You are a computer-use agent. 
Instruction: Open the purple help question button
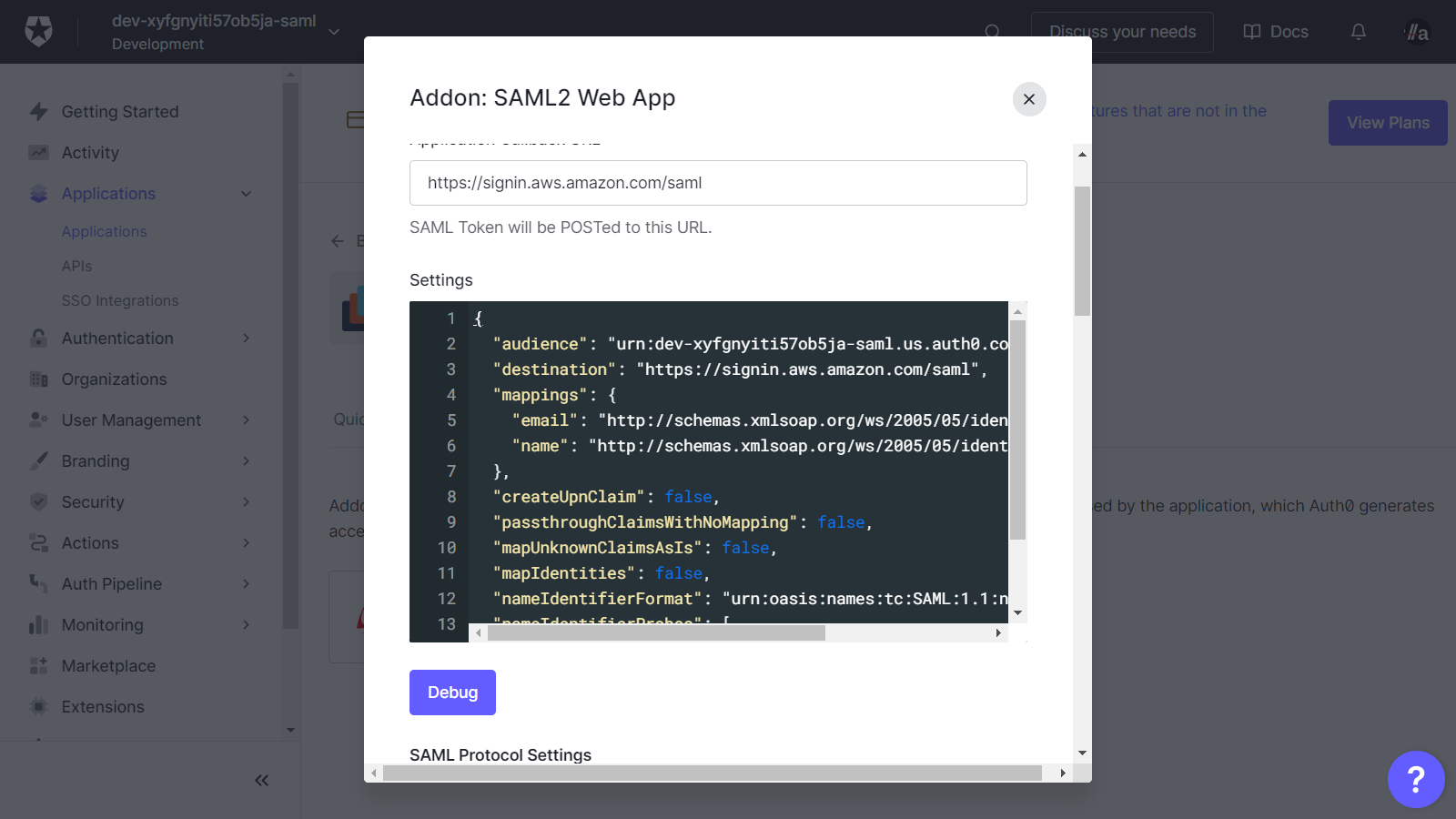point(1415,779)
